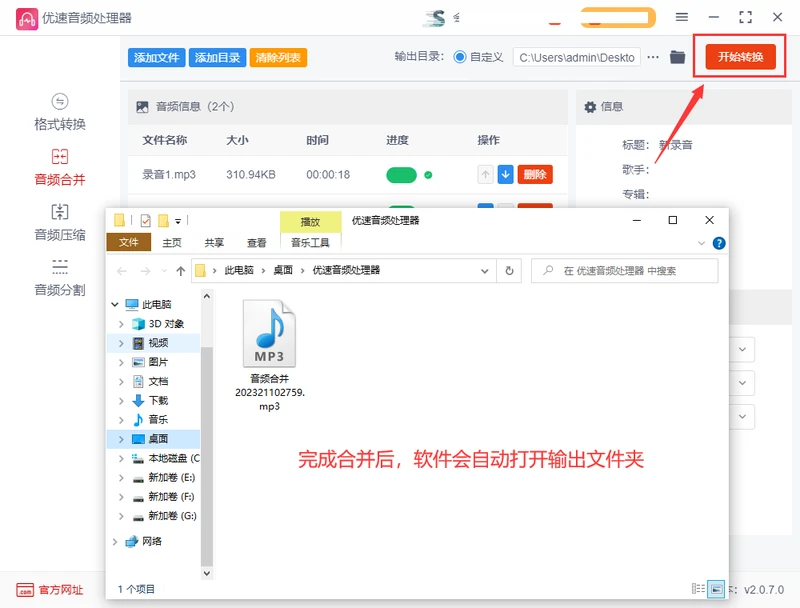Expand address bar history dropdown
The width and height of the screenshot is (800, 608).
click(x=485, y=271)
